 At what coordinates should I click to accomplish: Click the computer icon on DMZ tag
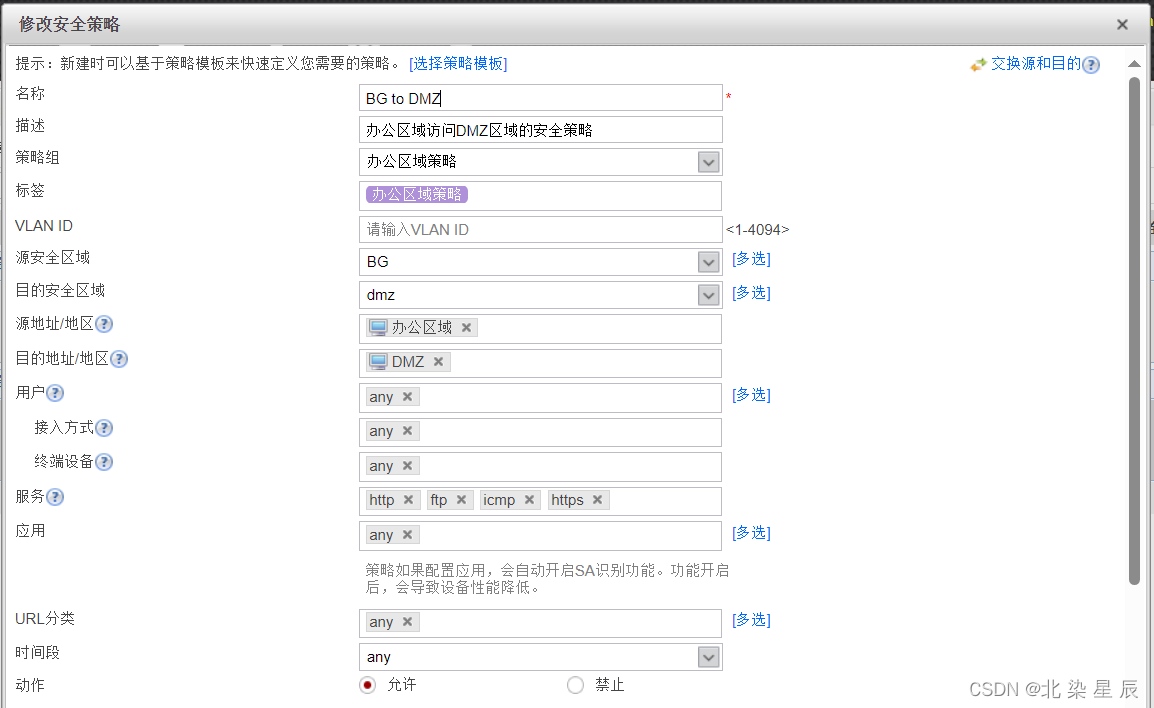[378, 361]
